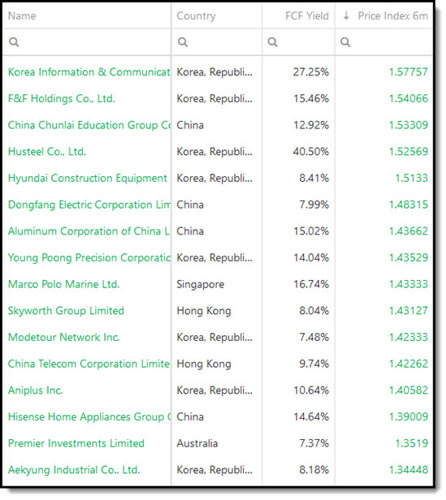
Task: Select the 1.43529 price index value
Action: (409, 258)
